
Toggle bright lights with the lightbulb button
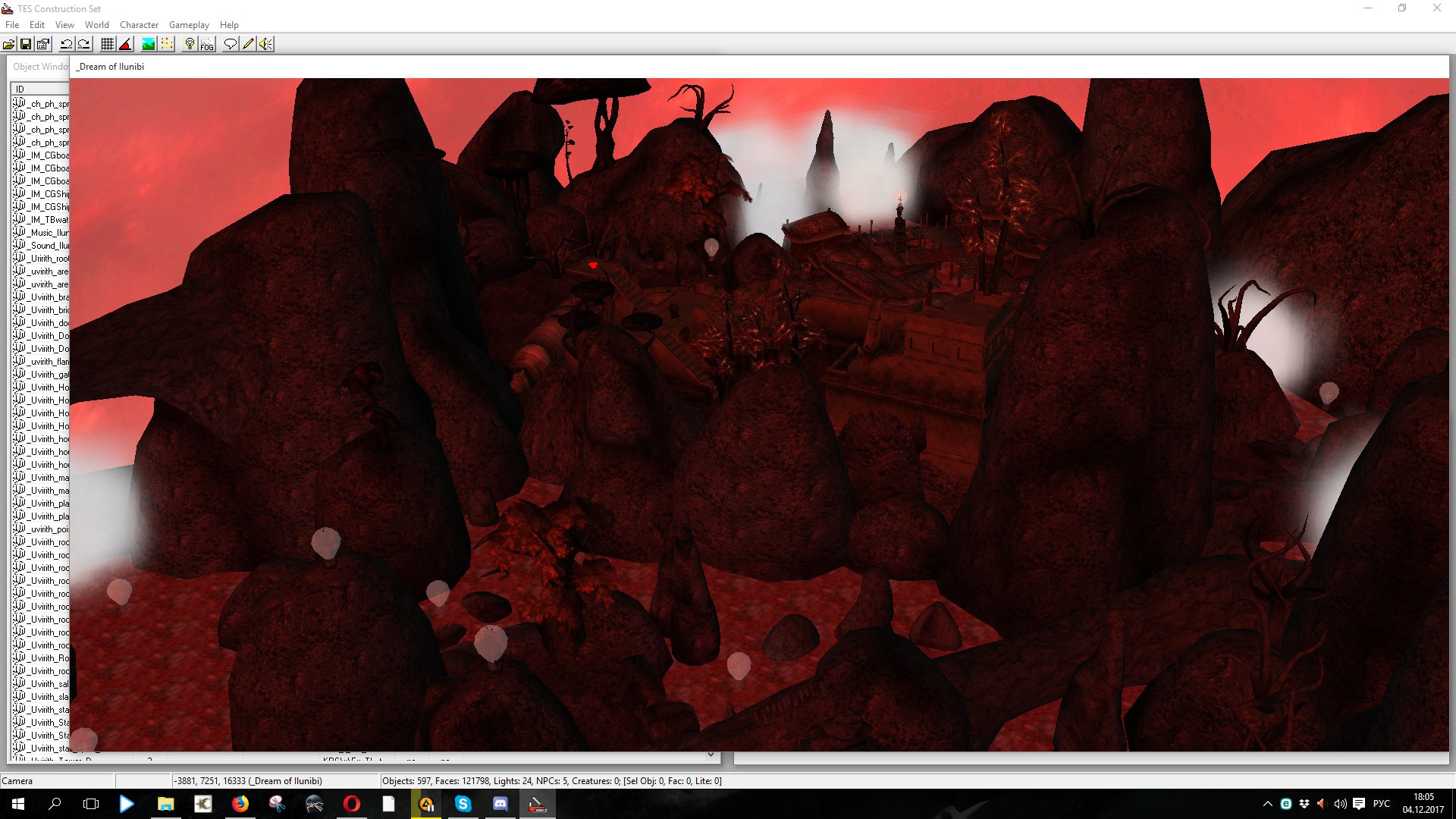(x=190, y=44)
